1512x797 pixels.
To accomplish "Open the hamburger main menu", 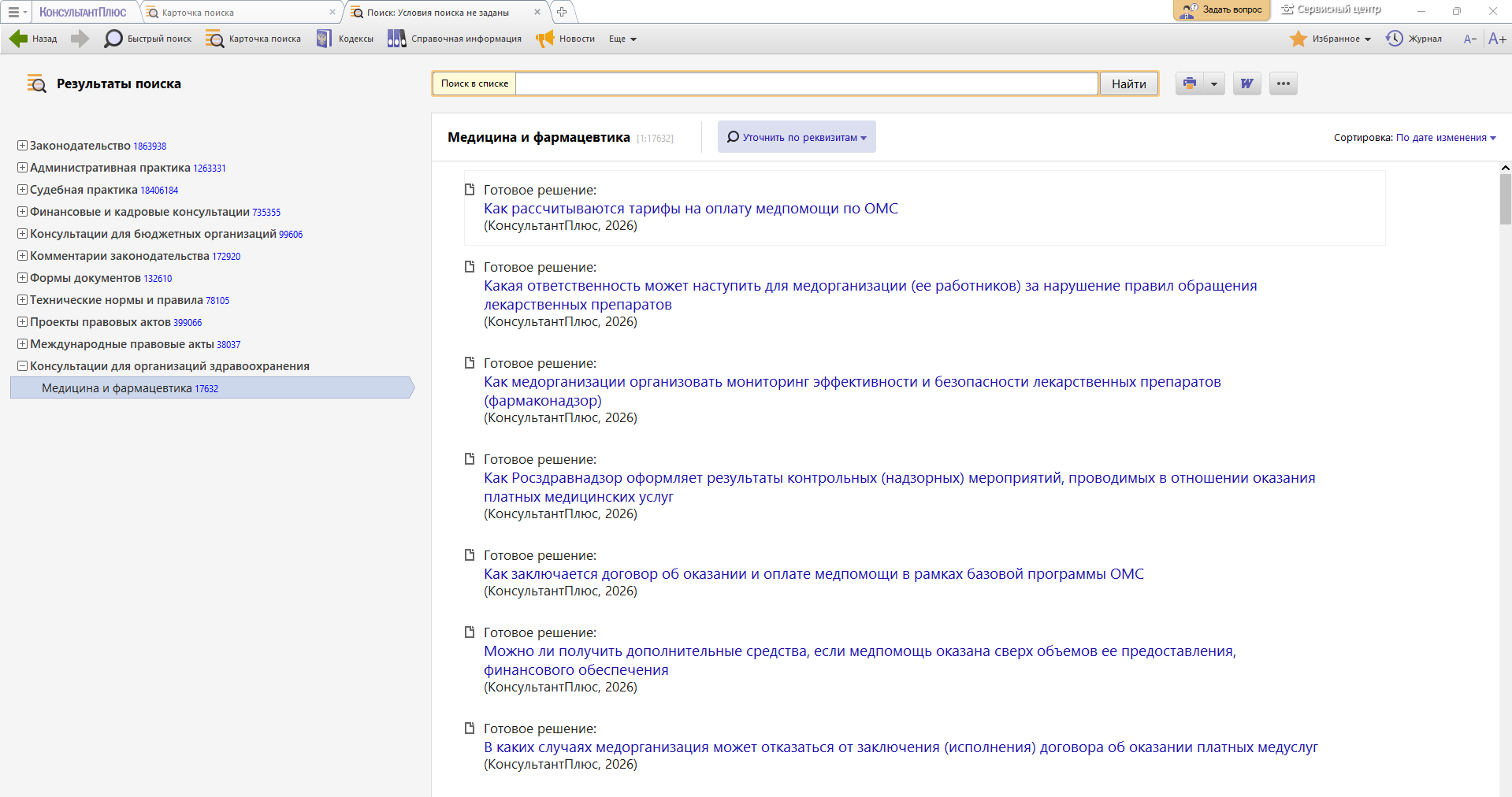I will pos(16,12).
